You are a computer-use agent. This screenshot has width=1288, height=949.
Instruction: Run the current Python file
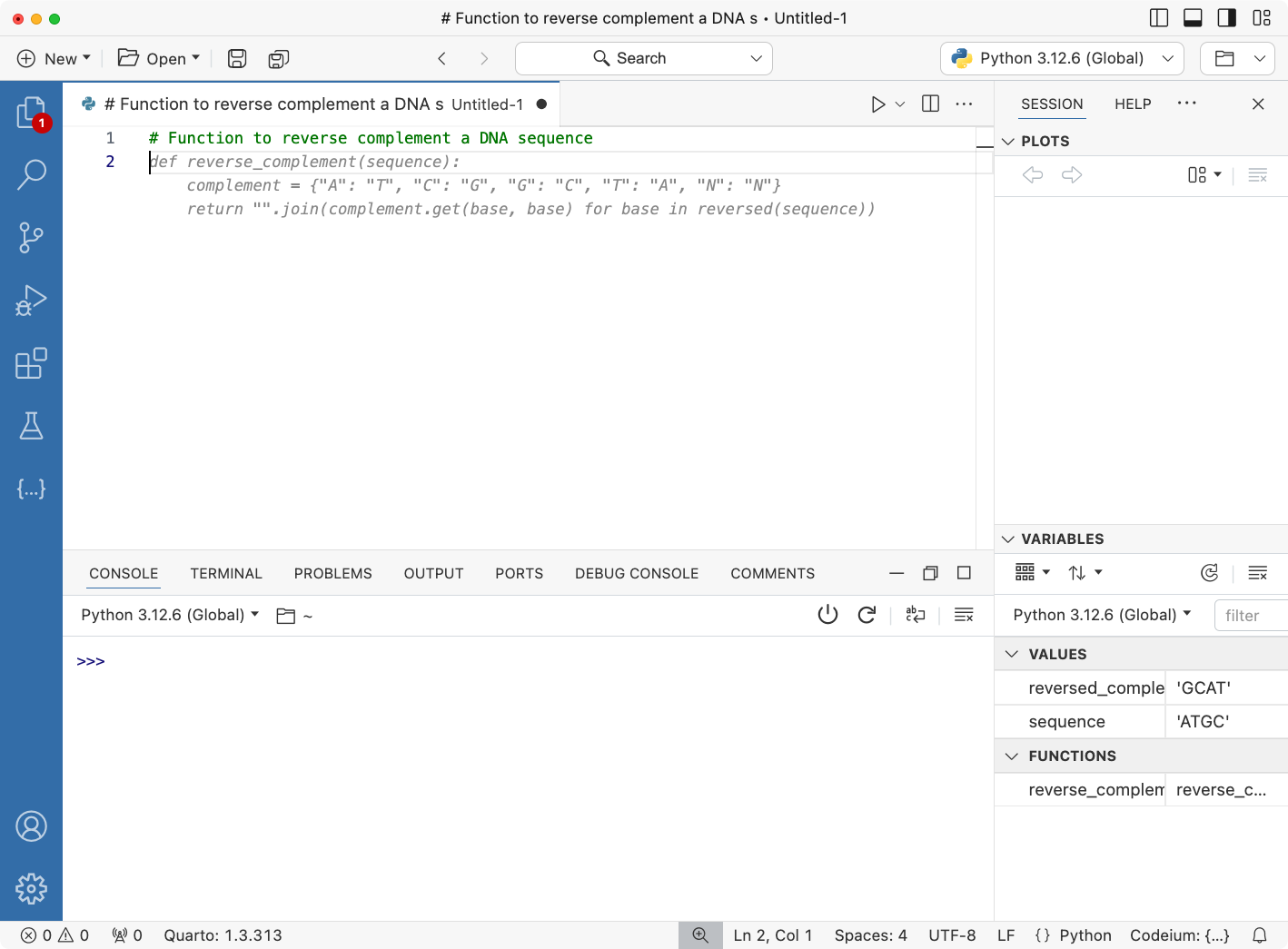879,104
